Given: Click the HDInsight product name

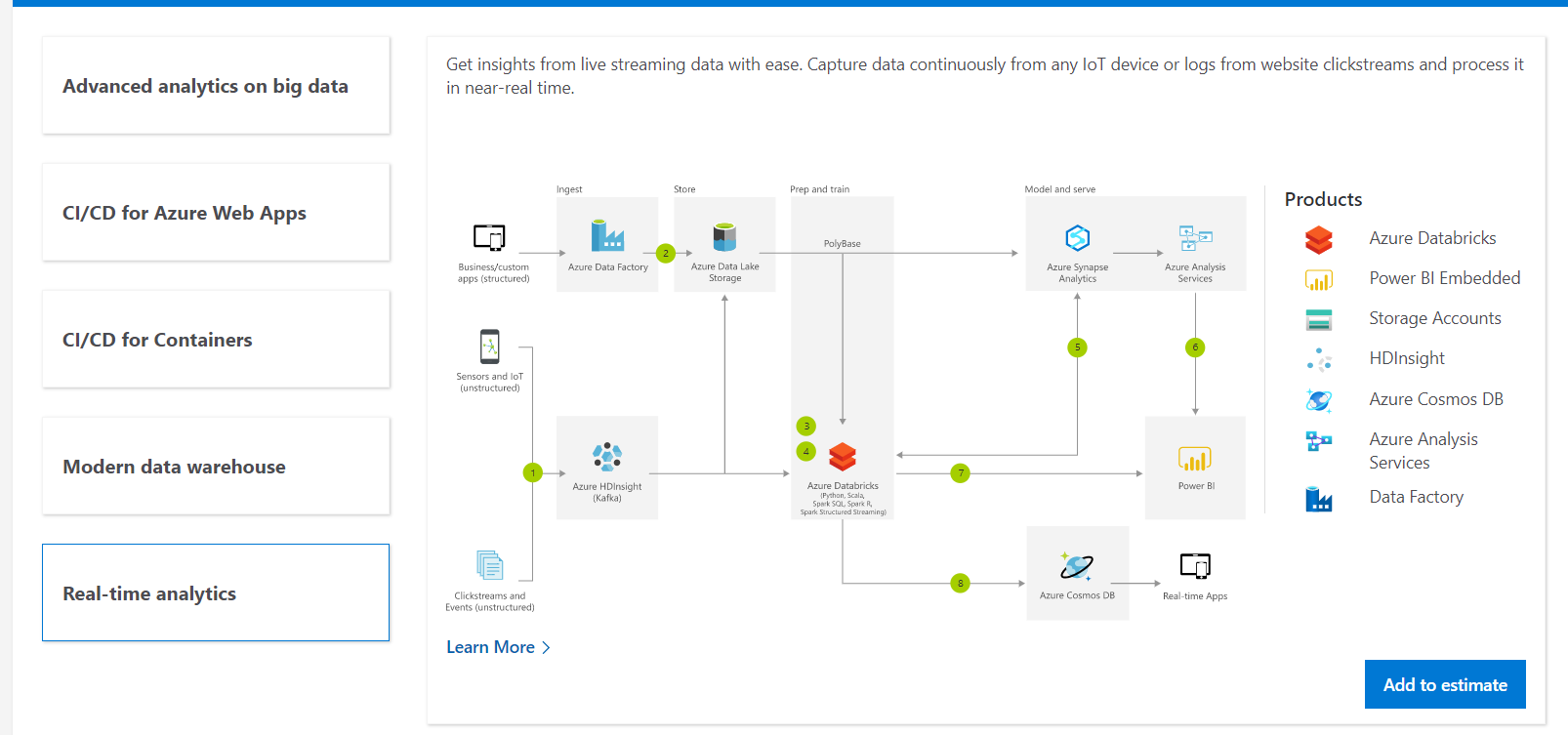Looking at the screenshot, I should pyautogui.click(x=1407, y=358).
